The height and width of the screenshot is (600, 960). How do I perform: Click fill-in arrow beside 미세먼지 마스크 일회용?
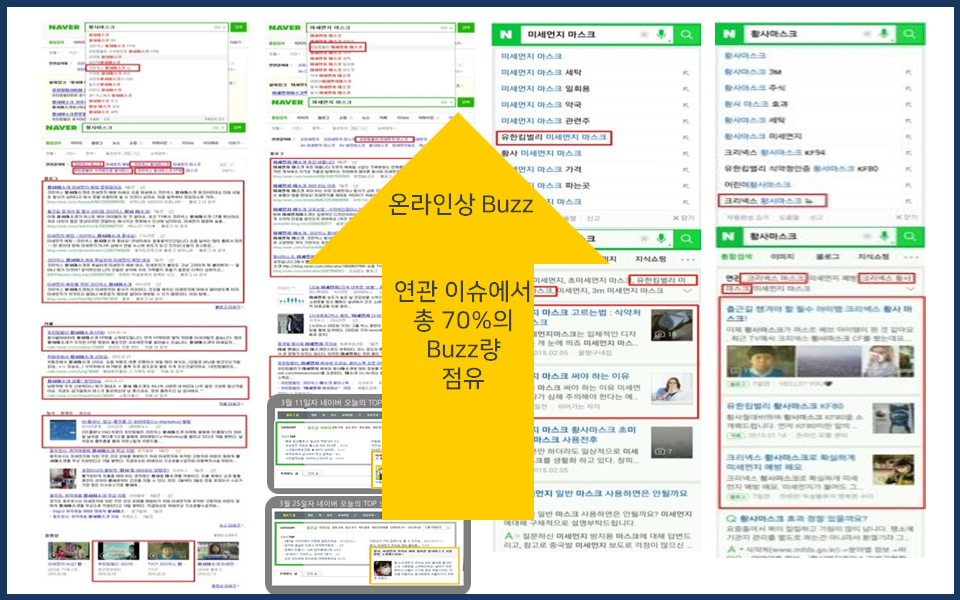[686, 89]
